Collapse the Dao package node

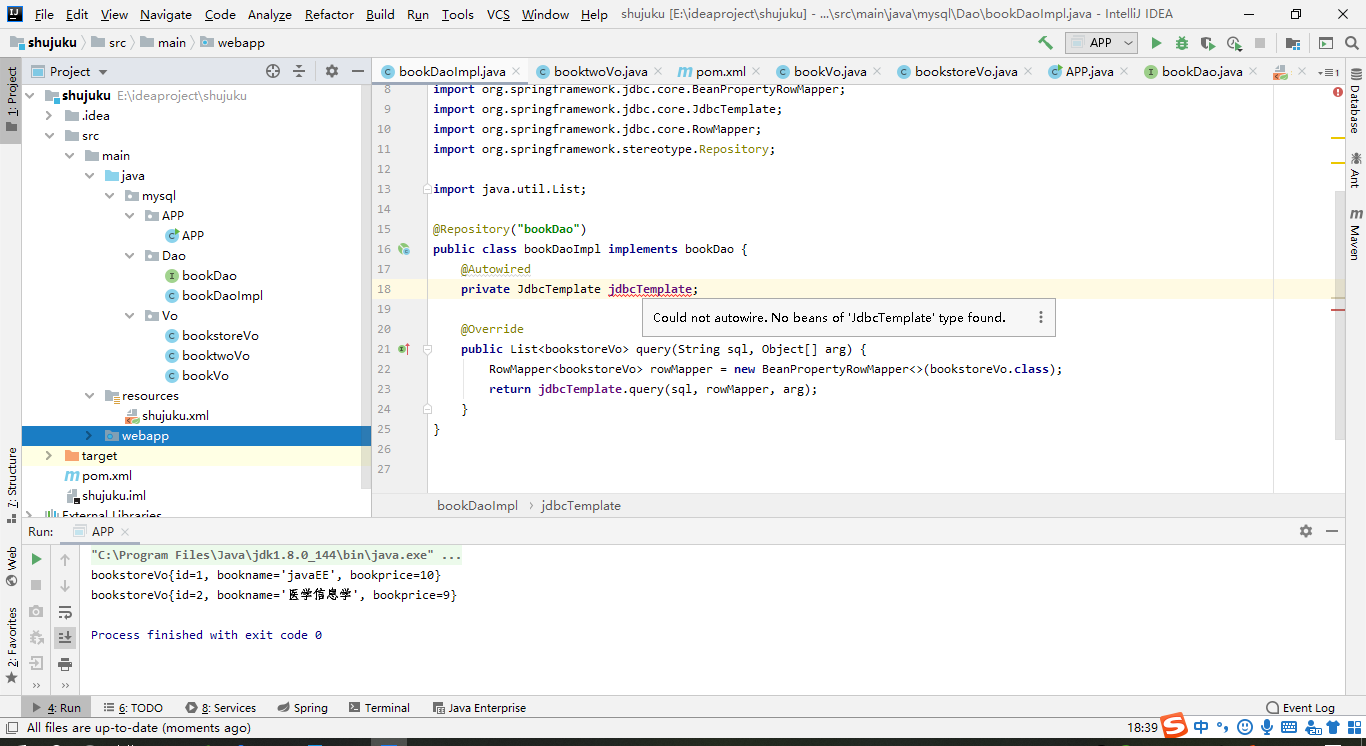[130, 255]
